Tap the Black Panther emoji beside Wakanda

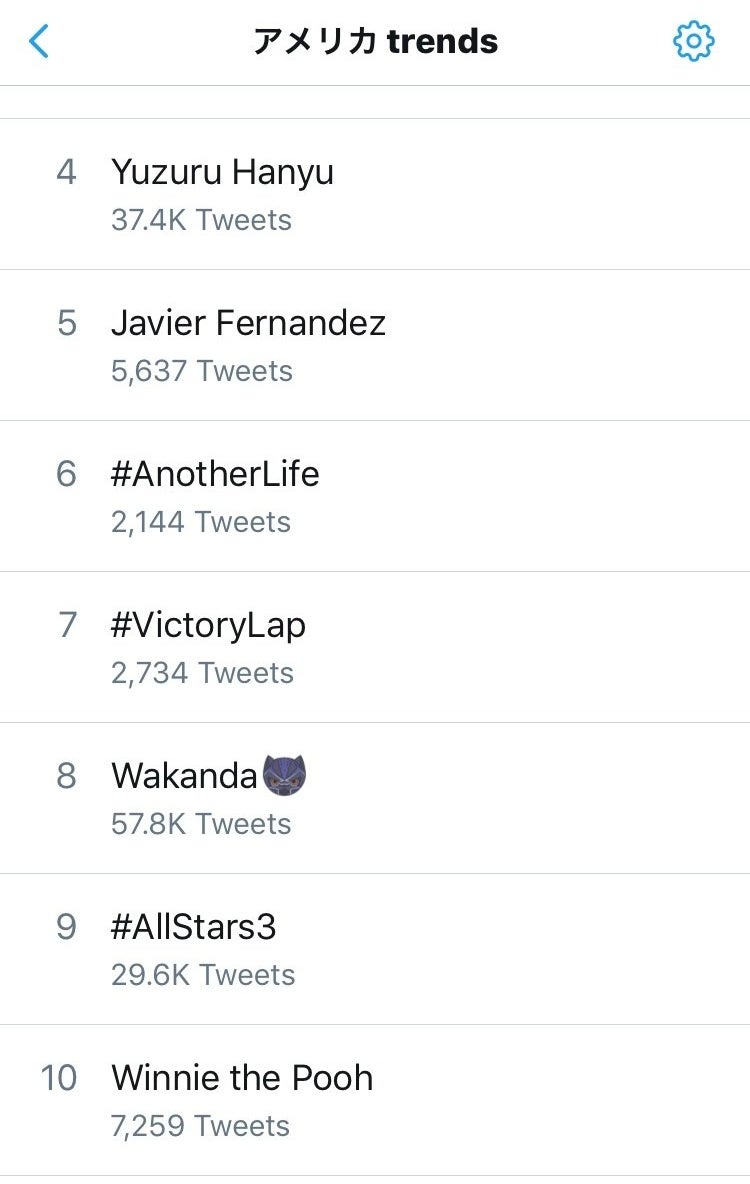[284, 775]
